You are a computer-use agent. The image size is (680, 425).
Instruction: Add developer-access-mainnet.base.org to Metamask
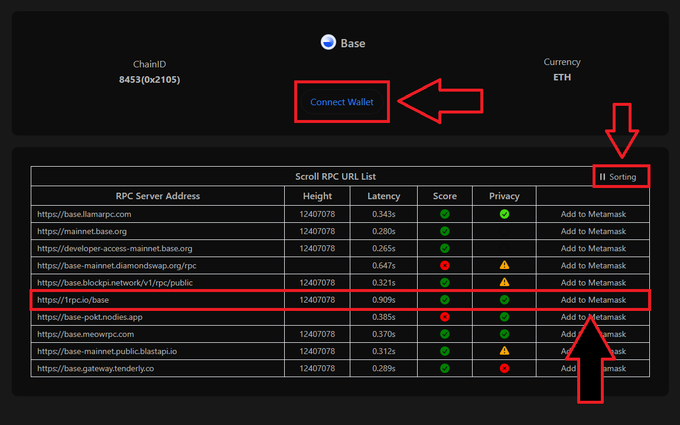tap(593, 248)
